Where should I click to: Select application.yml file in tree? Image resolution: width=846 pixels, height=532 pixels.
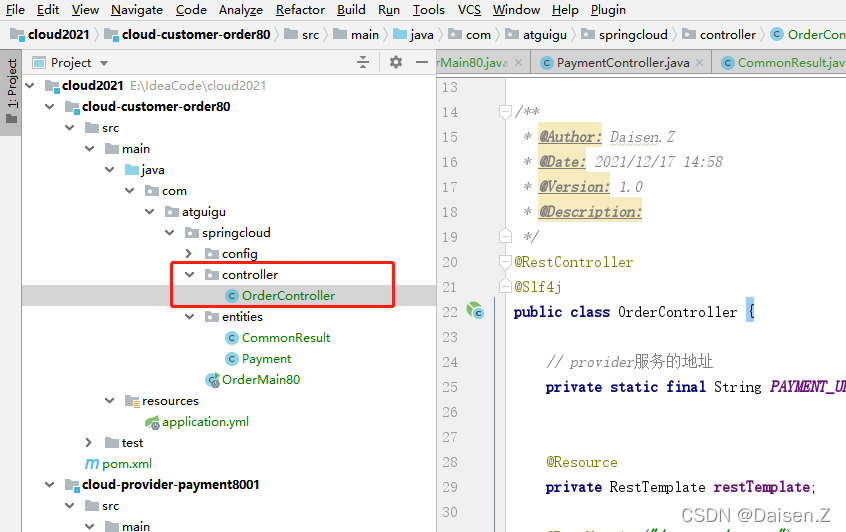pos(205,422)
